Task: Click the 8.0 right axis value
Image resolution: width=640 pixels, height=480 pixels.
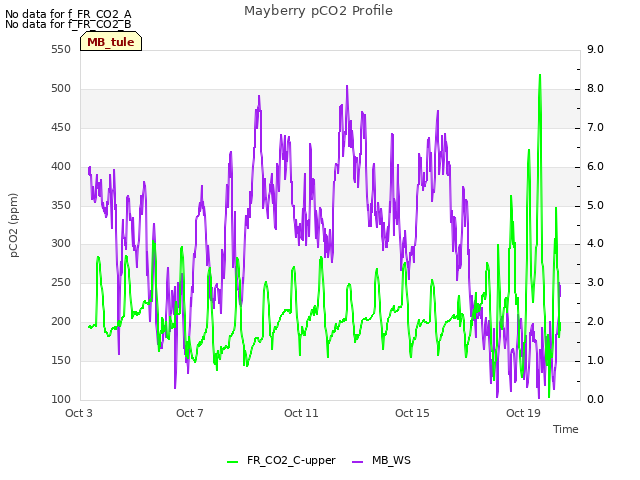Action: point(595,89)
